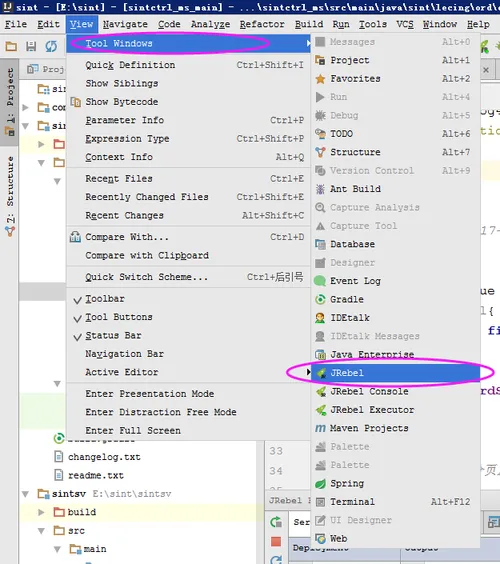The height and width of the screenshot is (564, 500).
Task: Select TODO in Tool Windows submenu
Action: click(x=396, y=134)
